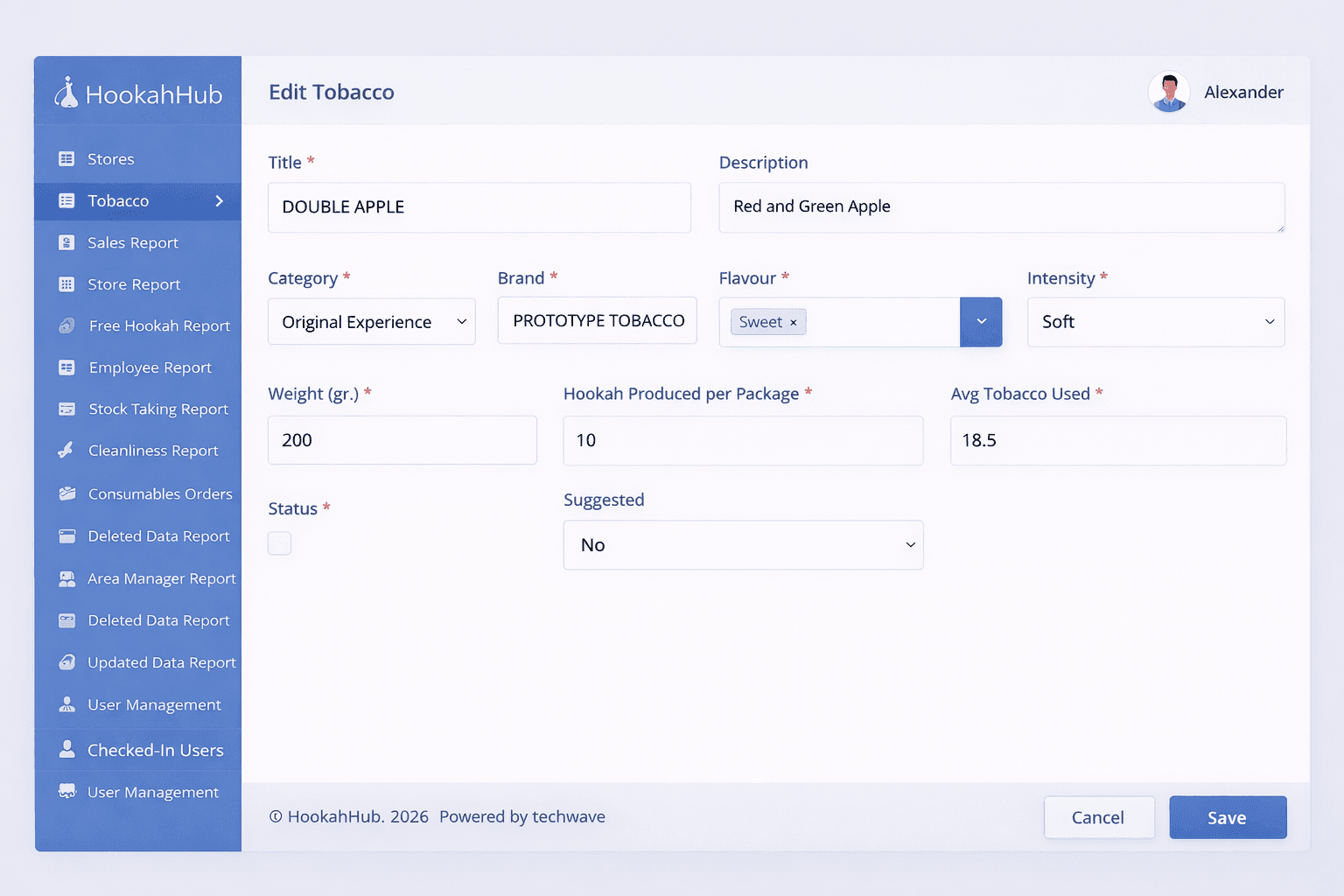Expand the Intensity dropdown
This screenshot has height=896, width=1344.
click(x=1155, y=322)
